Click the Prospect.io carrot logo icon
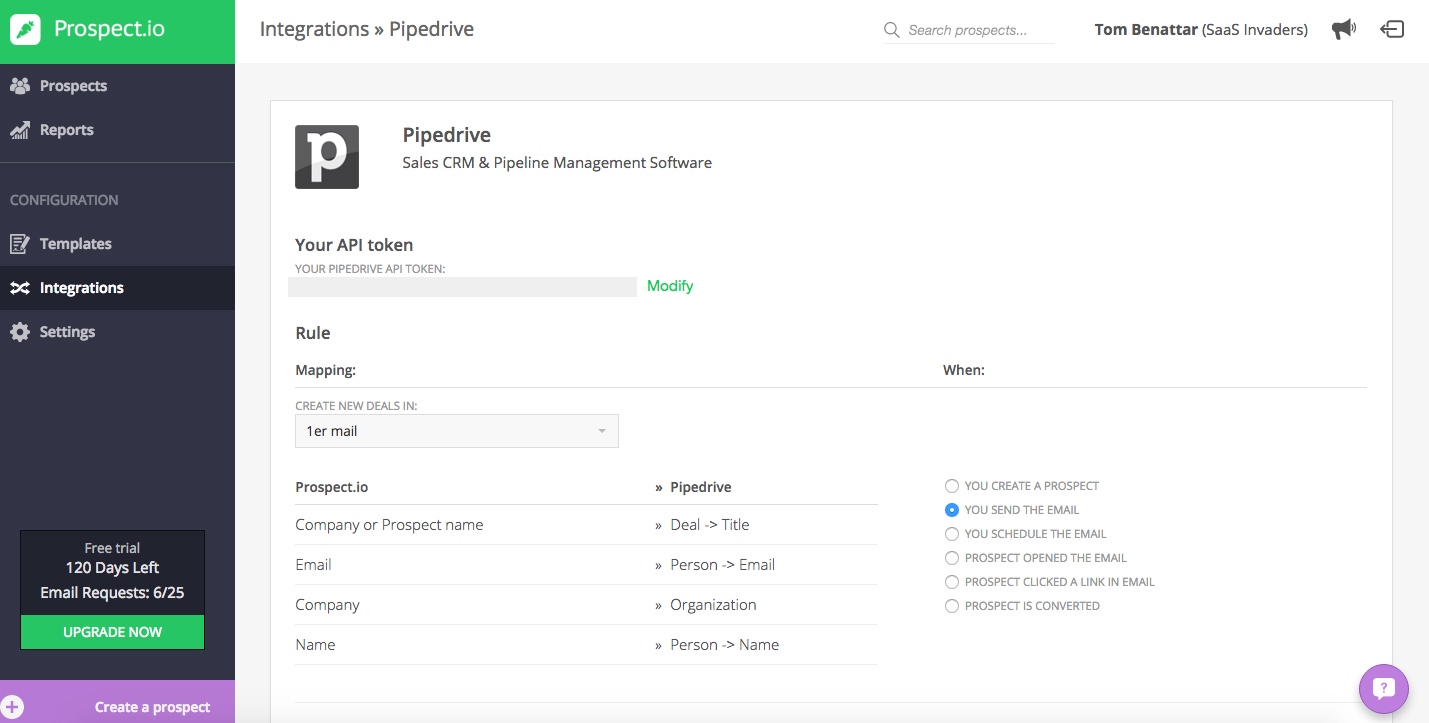The height and width of the screenshot is (723, 1429). click(x=26, y=29)
